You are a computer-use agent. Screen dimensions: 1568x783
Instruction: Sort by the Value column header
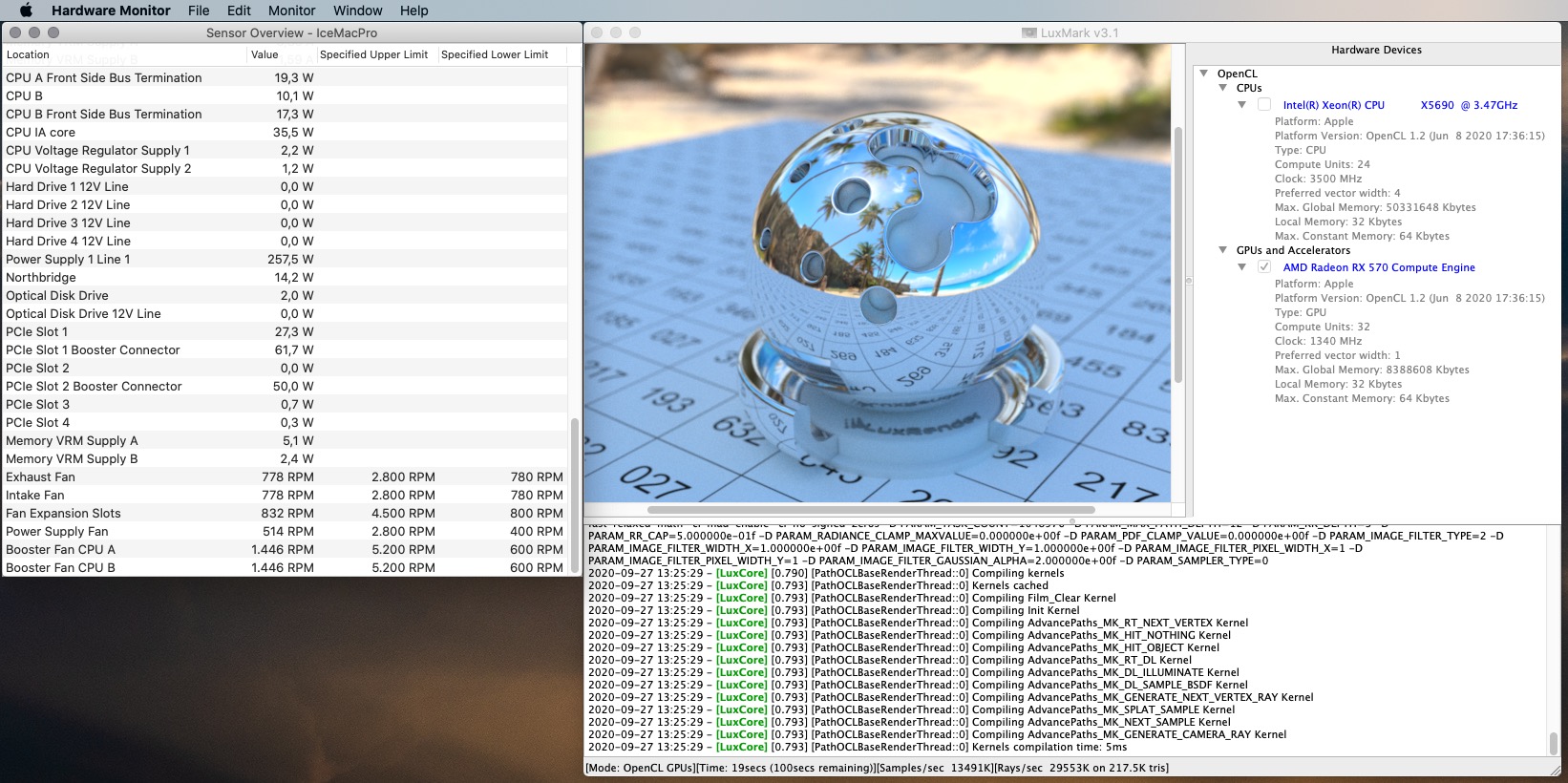(281, 54)
